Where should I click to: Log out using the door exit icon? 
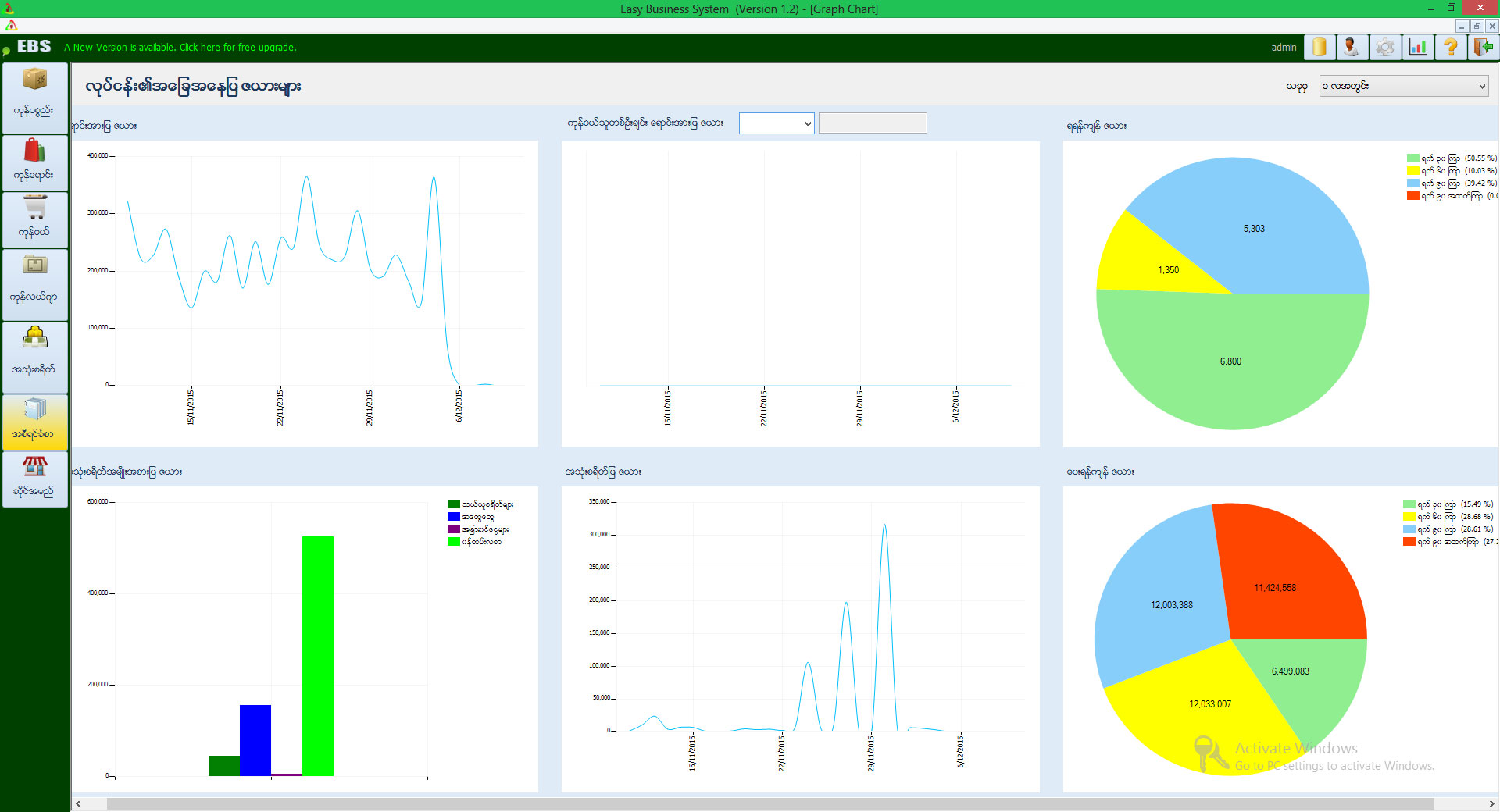tap(1483, 48)
